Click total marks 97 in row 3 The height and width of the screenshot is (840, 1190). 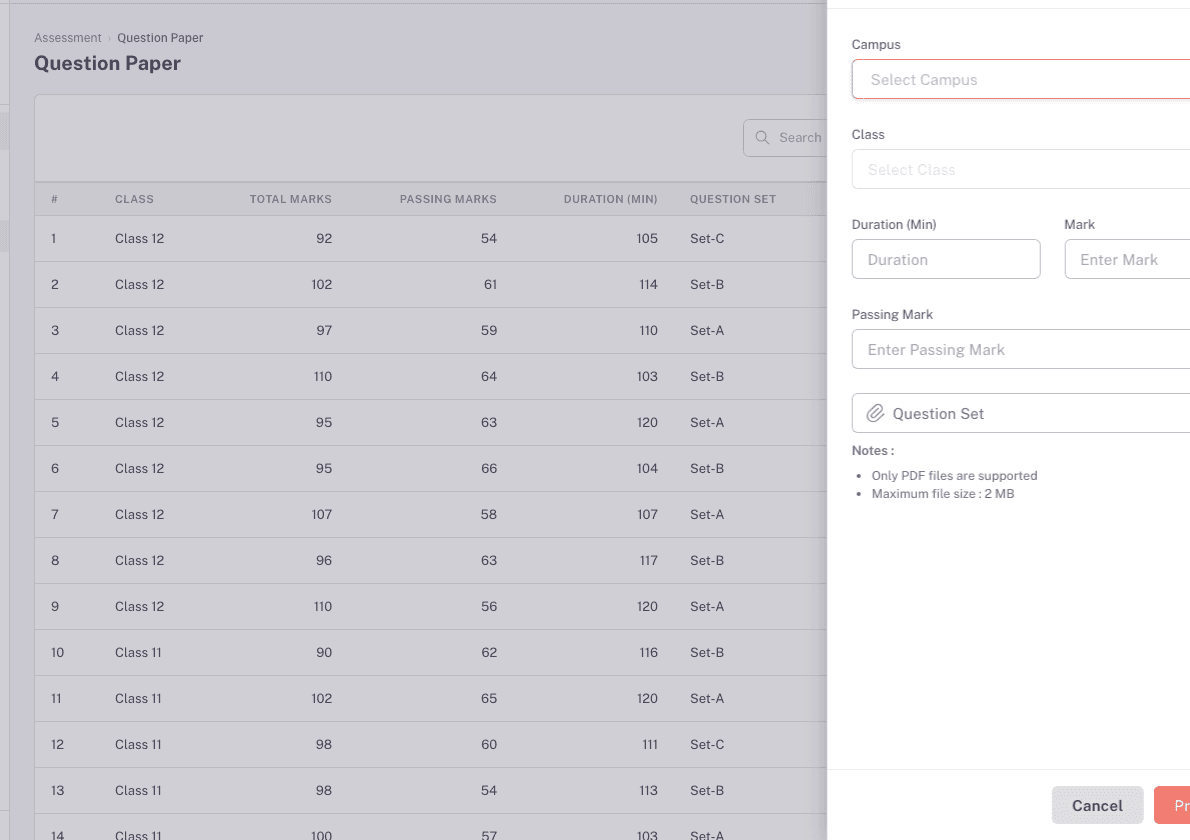tap(324, 330)
